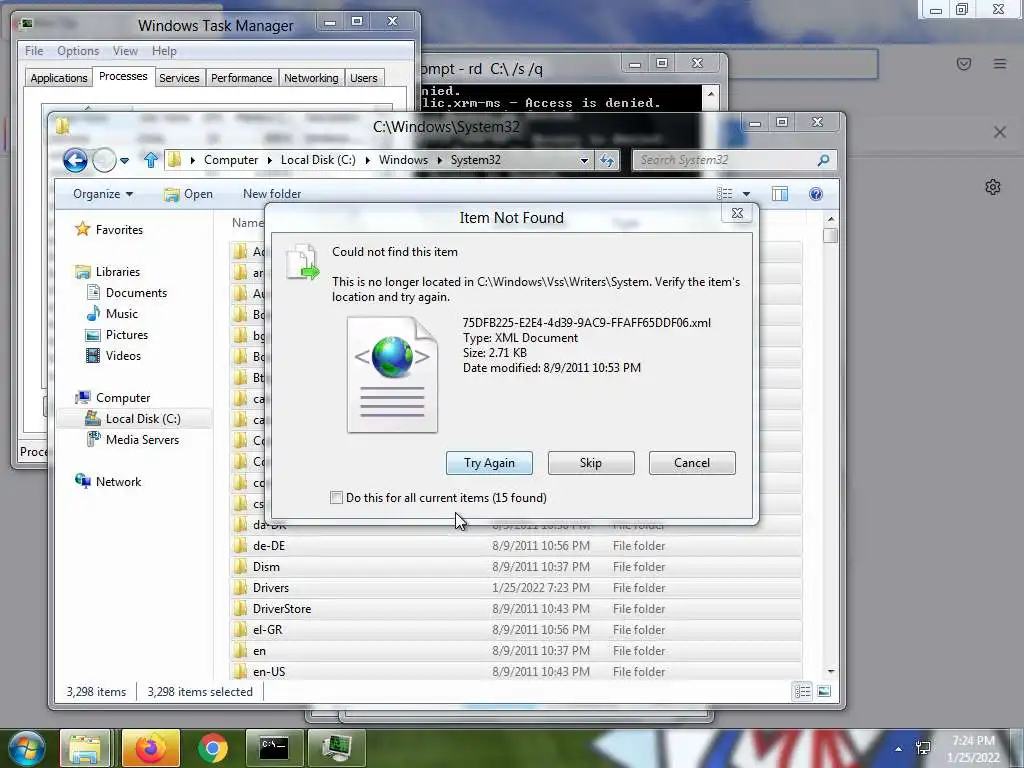Switch to Applications tab in Task Manager
The image size is (1024, 768).
click(x=59, y=78)
